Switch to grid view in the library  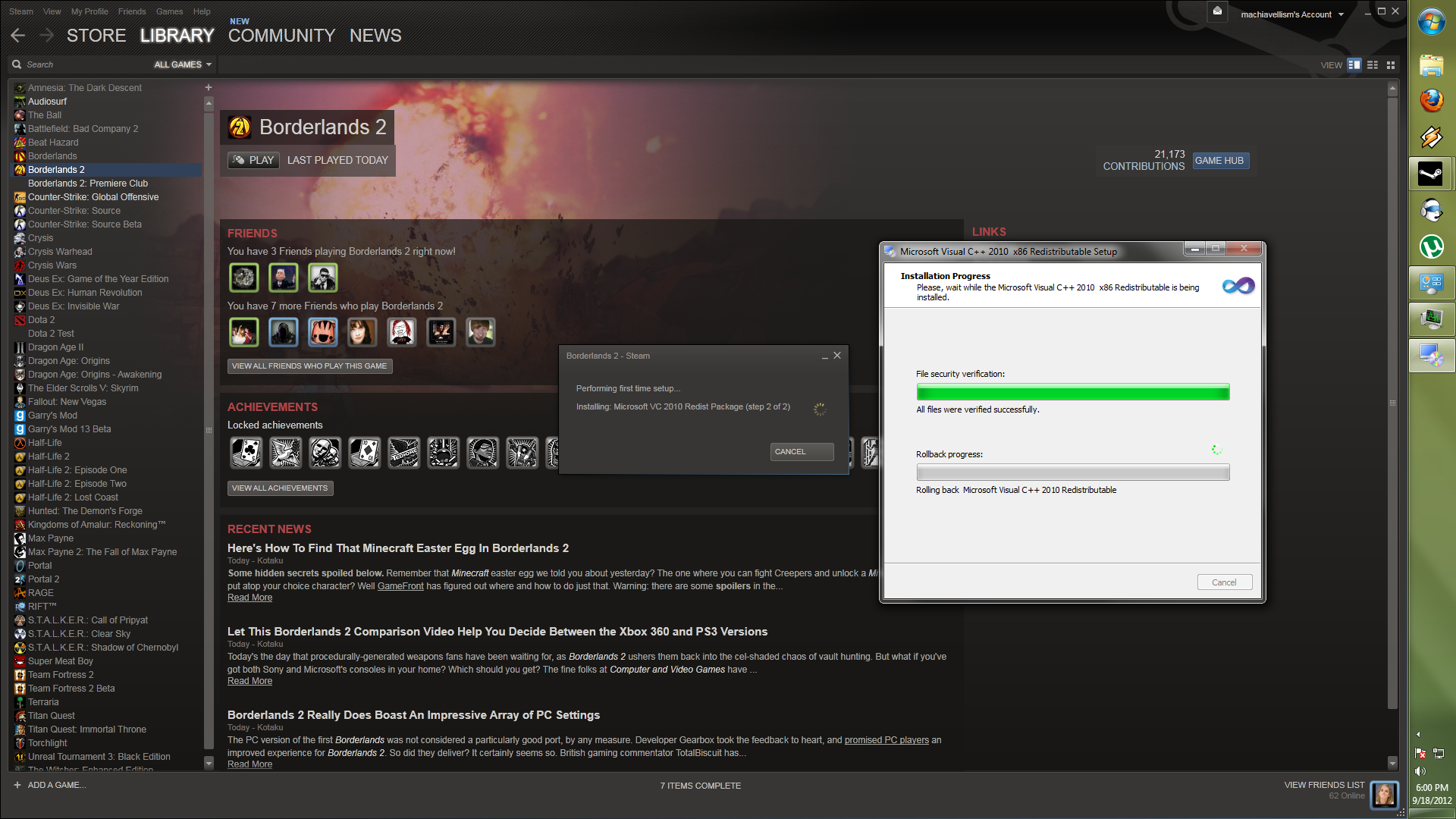[1389, 64]
